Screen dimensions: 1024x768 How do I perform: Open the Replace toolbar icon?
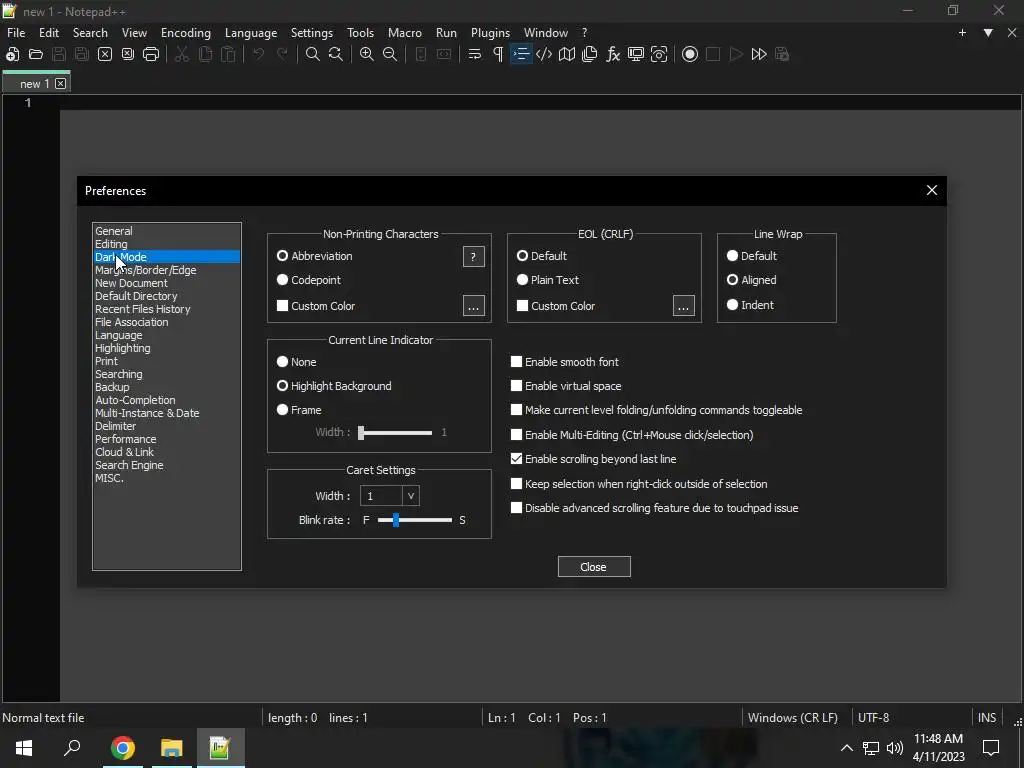pyautogui.click(x=336, y=54)
